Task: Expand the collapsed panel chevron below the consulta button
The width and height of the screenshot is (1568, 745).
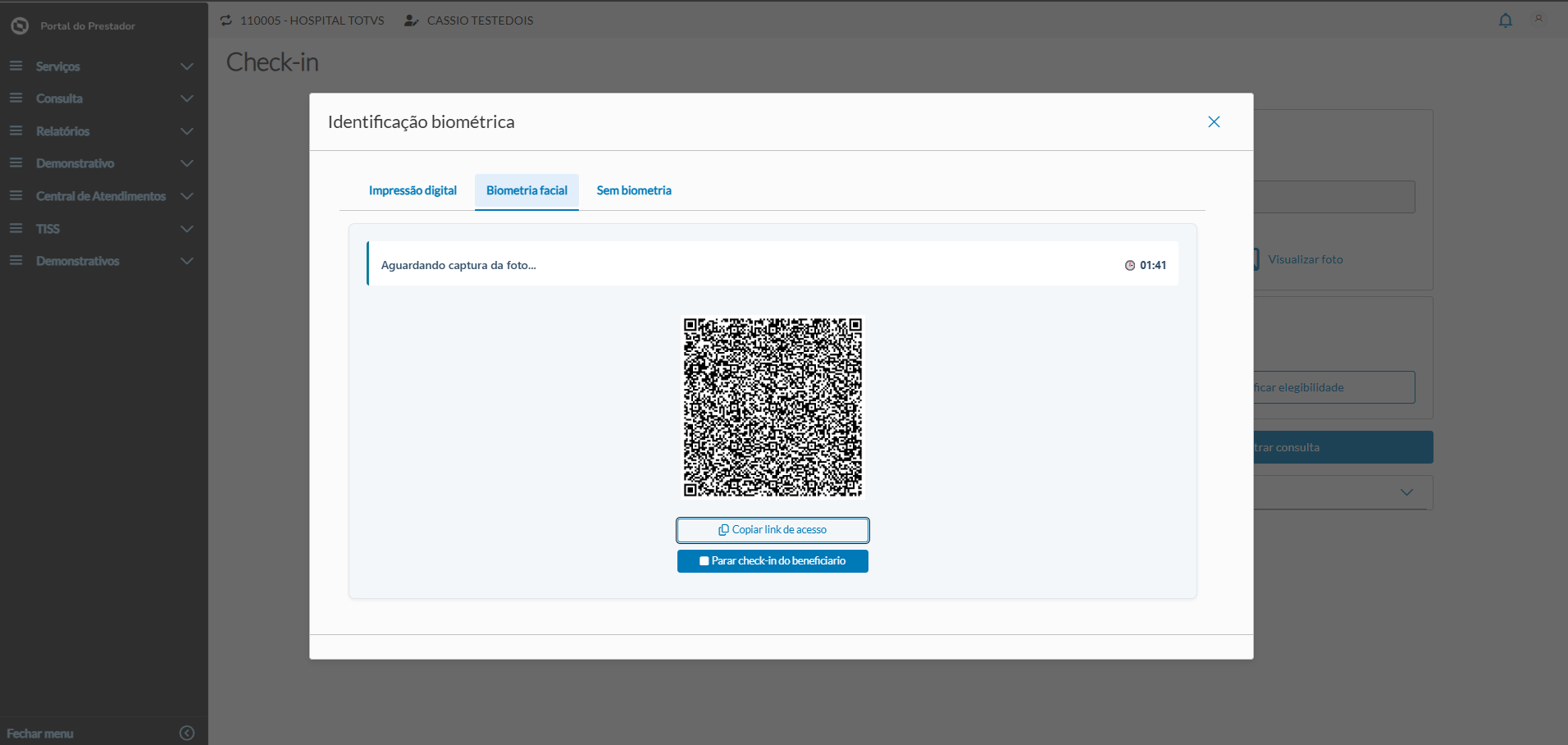Action: point(1407,492)
